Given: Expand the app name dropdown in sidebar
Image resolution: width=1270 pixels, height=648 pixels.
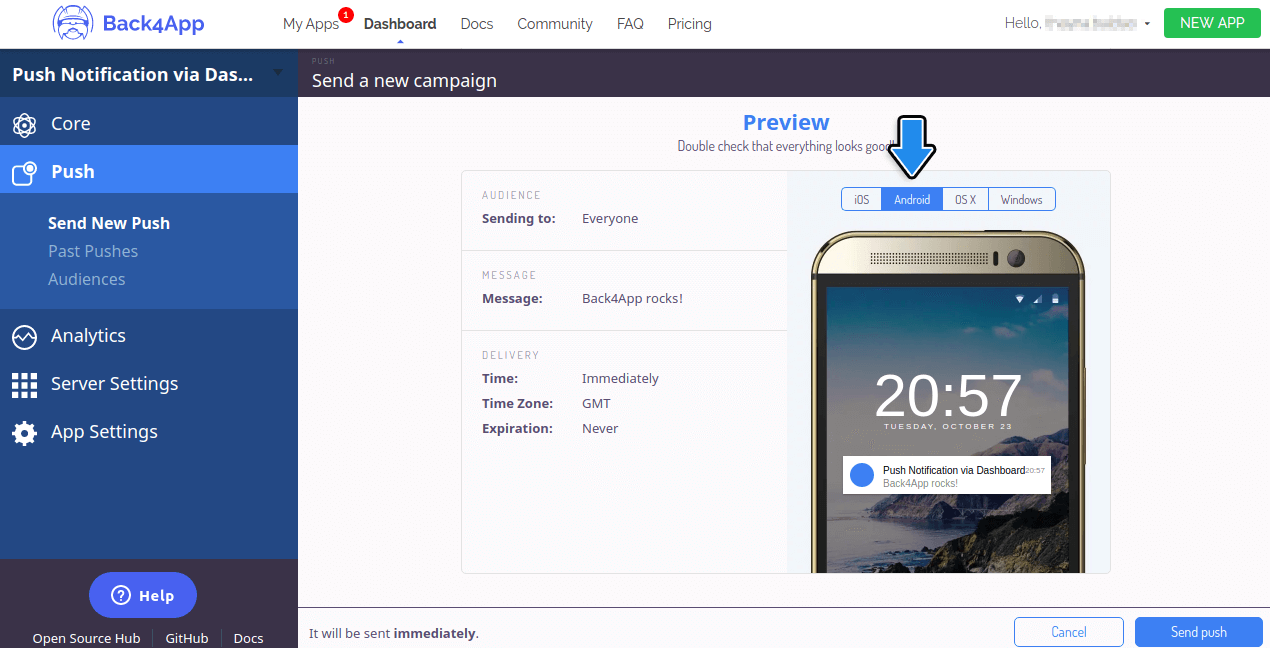Looking at the screenshot, I should pos(278,72).
